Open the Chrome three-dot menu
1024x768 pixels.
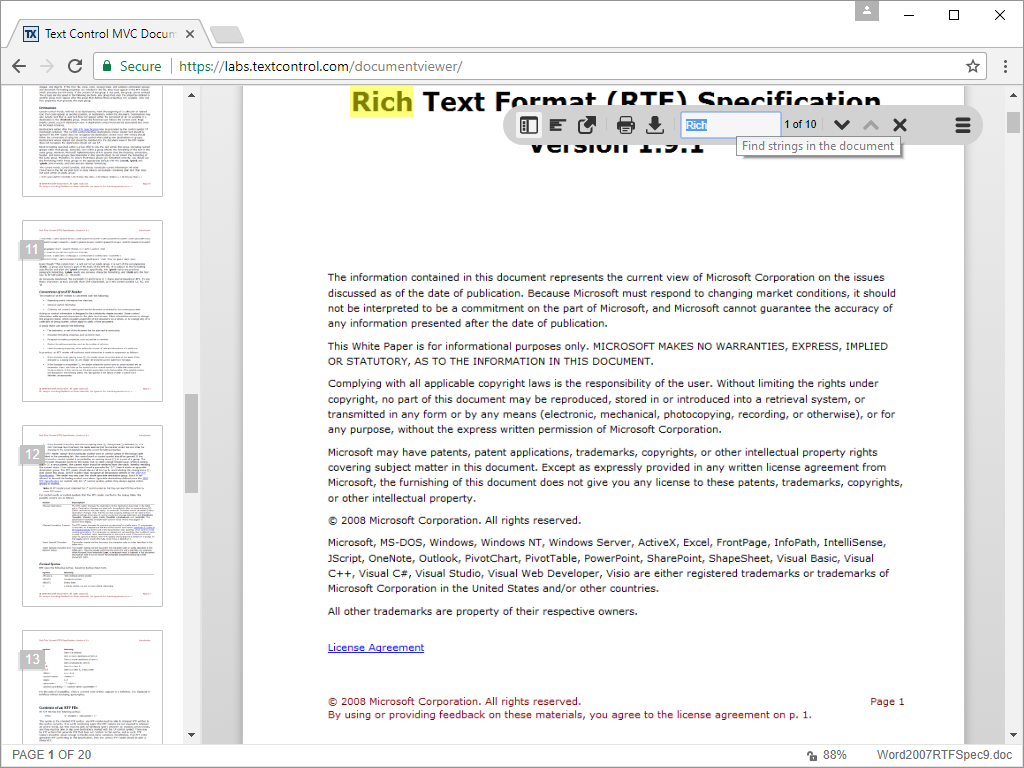pyautogui.click(x=1005, y=66)
